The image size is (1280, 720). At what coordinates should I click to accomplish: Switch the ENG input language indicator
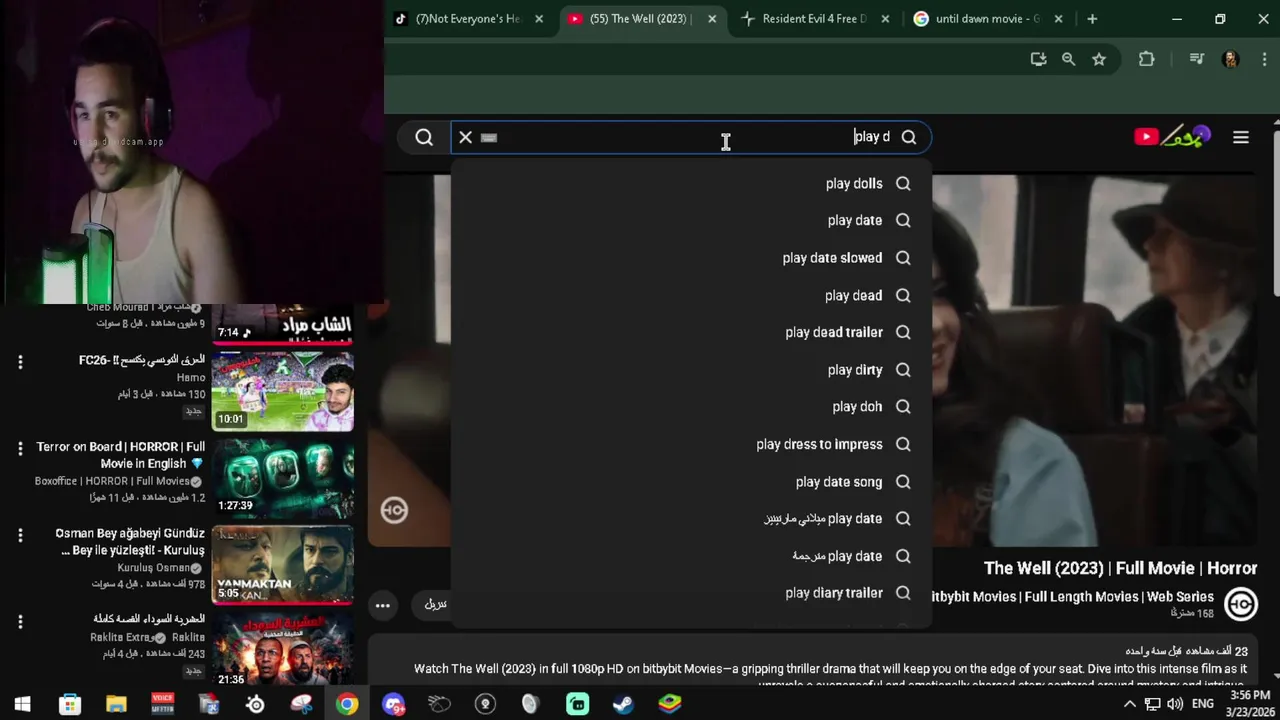click(x=1203, y=704)
